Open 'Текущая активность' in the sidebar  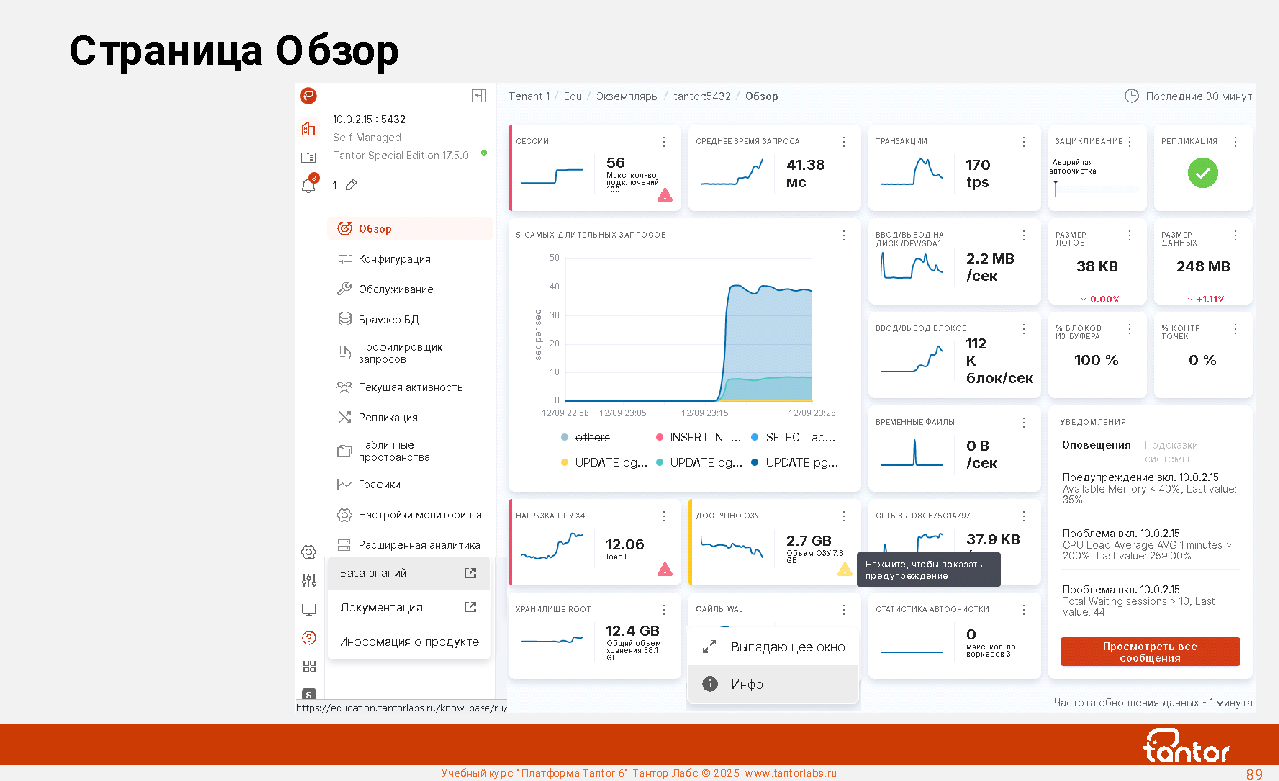pyautogui.click(x=410, y=387)
